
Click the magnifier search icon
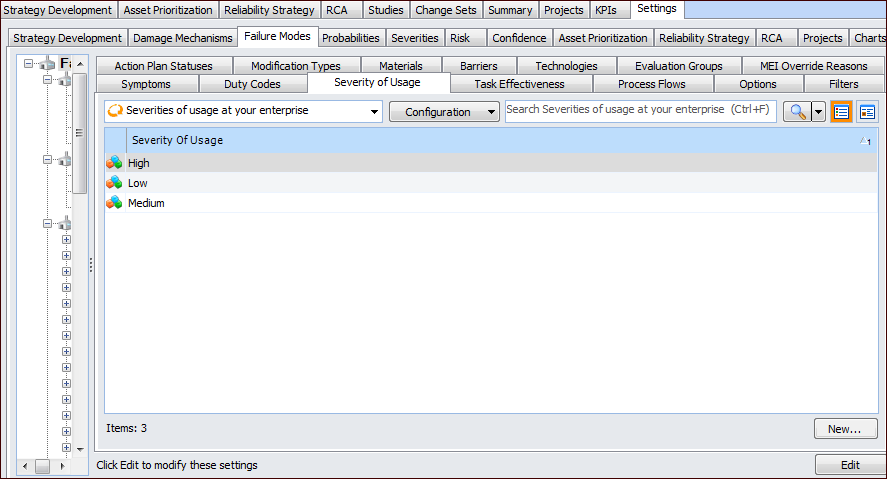tap(798, 112)
